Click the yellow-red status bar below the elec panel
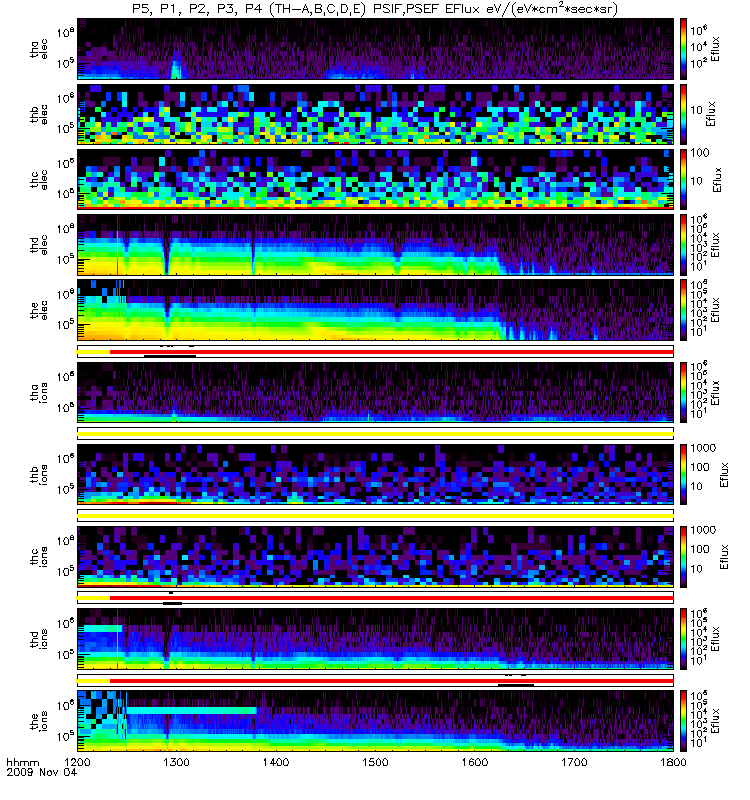Screen dimensions: 750x800 coord(376,352)
